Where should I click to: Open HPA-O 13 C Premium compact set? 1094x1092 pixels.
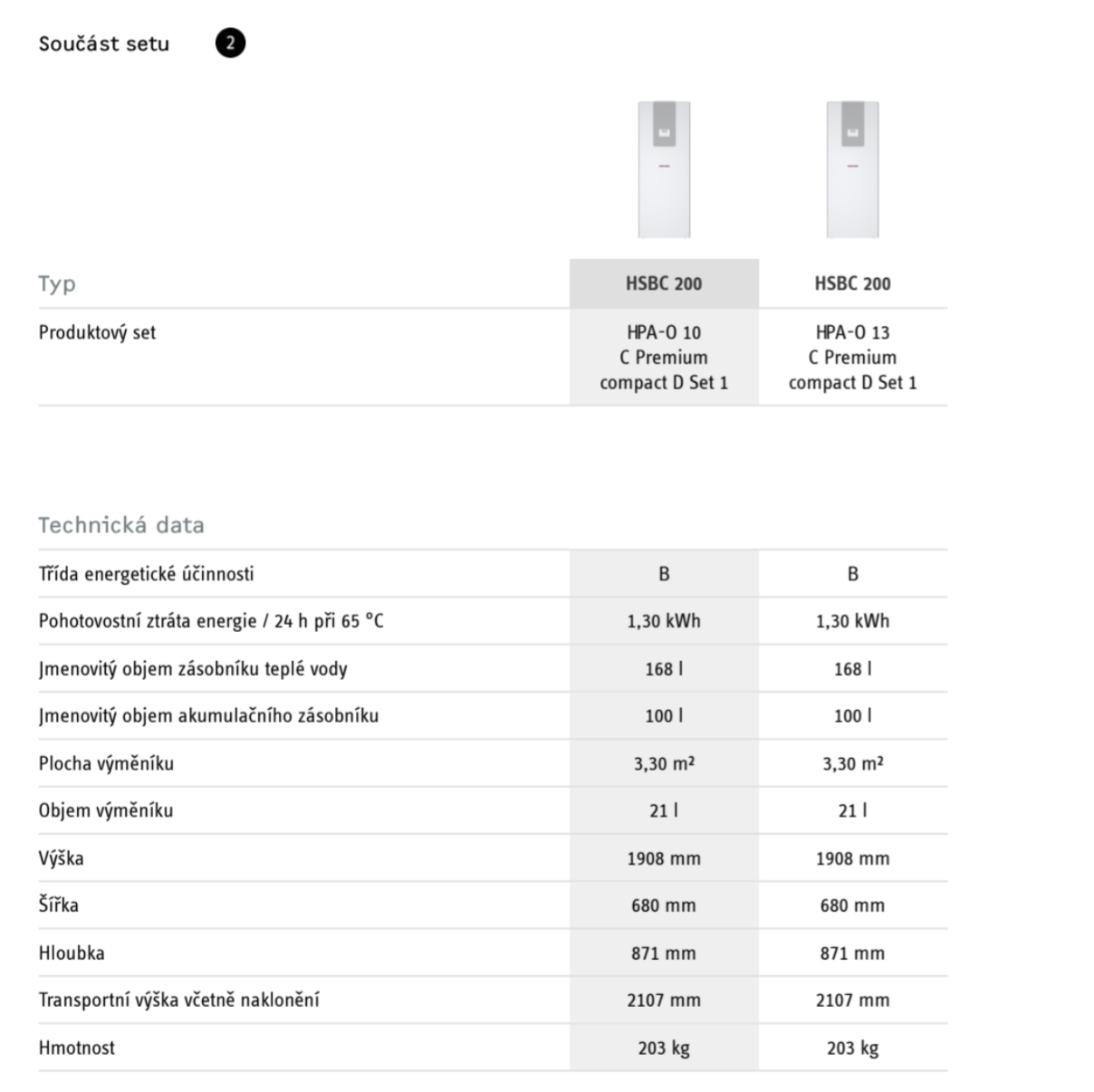(852, 358)
